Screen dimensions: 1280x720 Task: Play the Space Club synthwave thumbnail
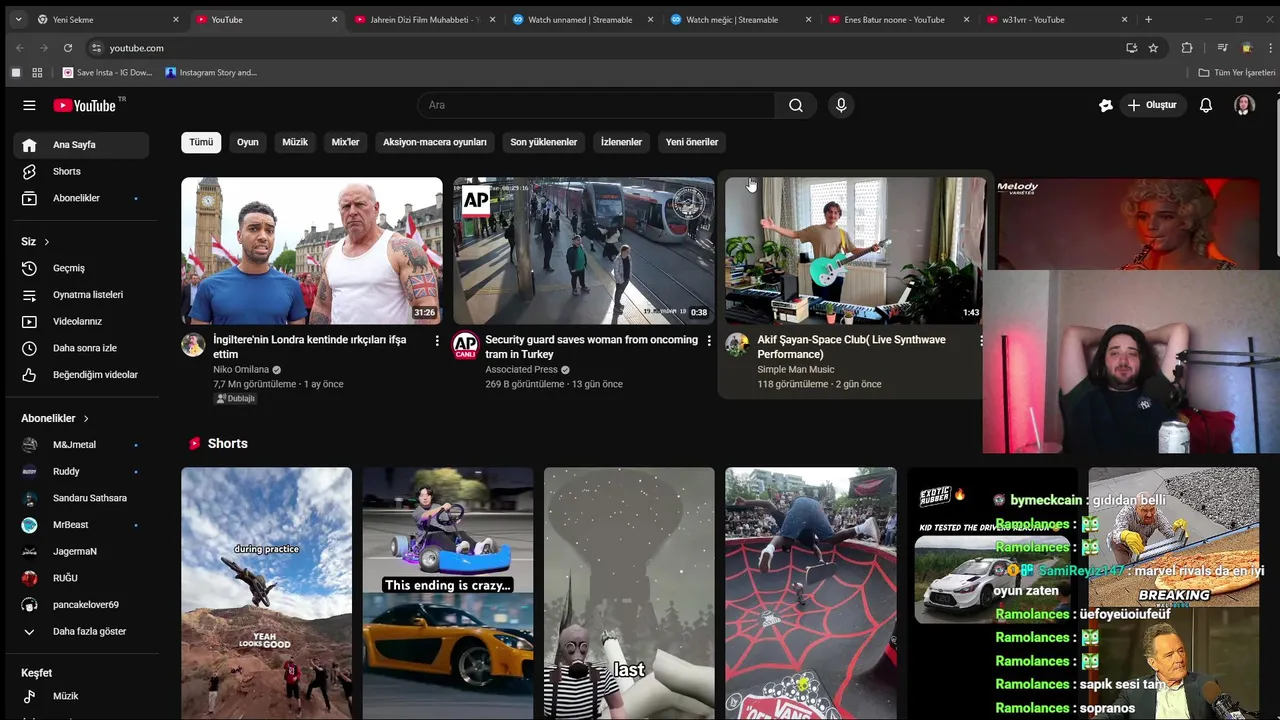click(855, 251)
